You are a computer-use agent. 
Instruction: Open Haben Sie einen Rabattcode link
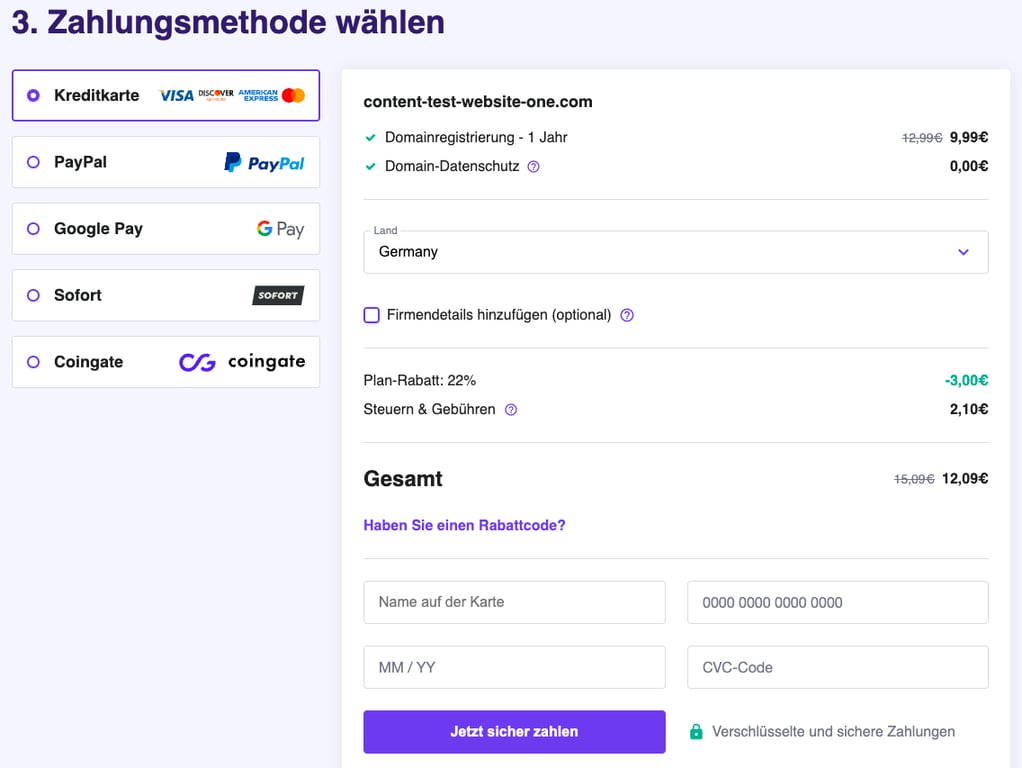464,524
